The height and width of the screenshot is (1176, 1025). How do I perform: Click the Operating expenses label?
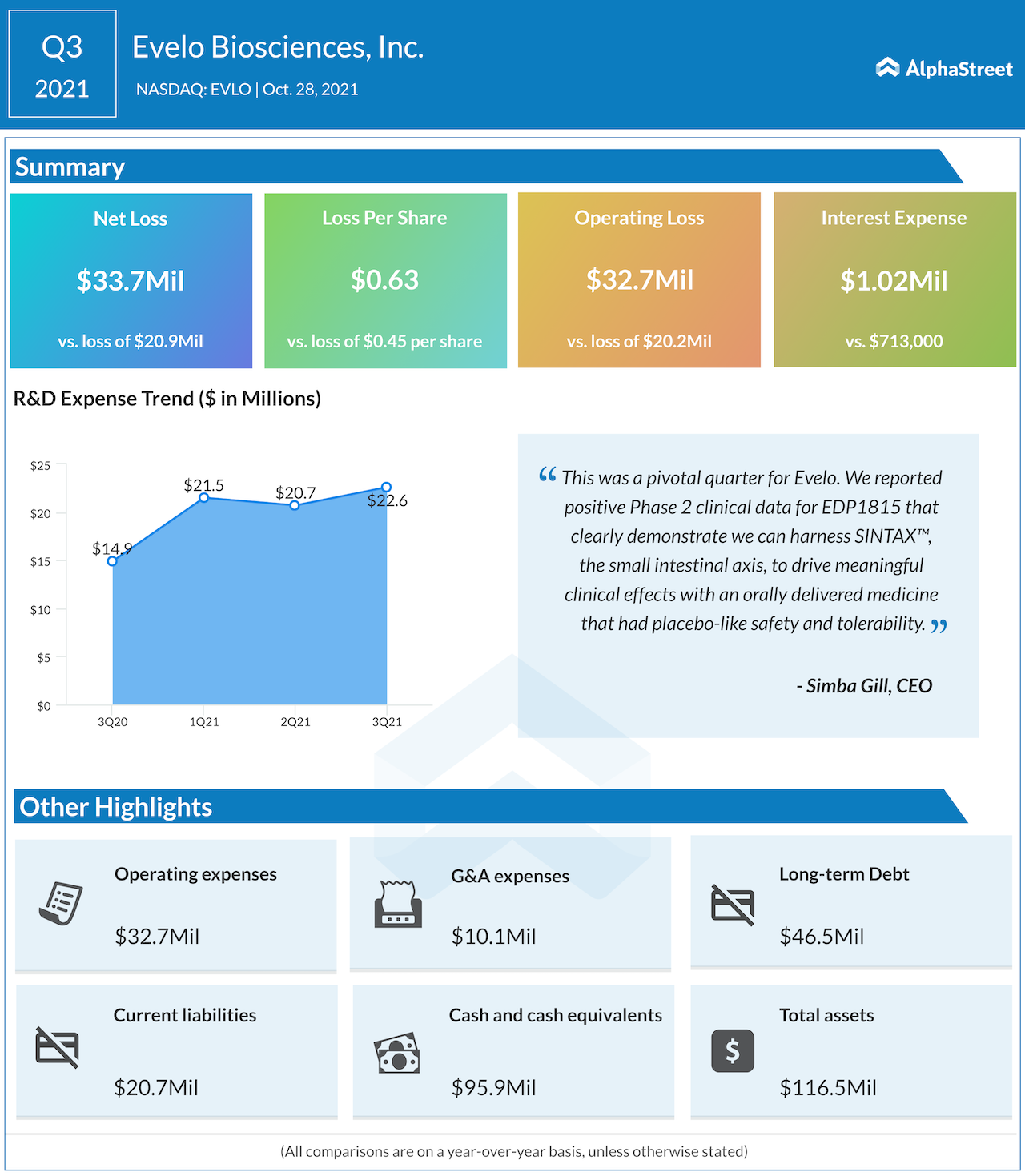coord(195,874)
